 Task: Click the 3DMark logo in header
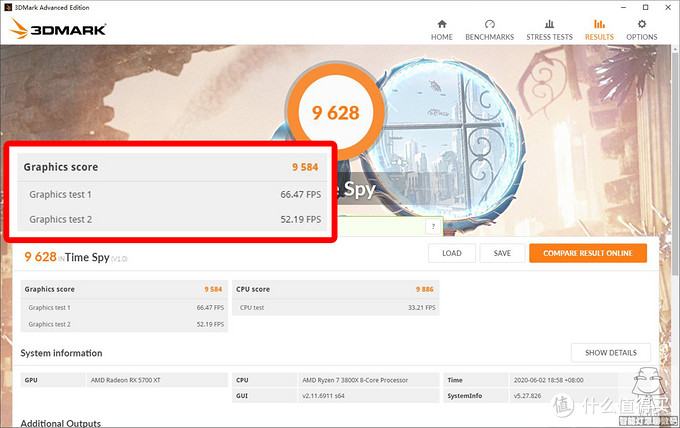[x=58, y=29]
